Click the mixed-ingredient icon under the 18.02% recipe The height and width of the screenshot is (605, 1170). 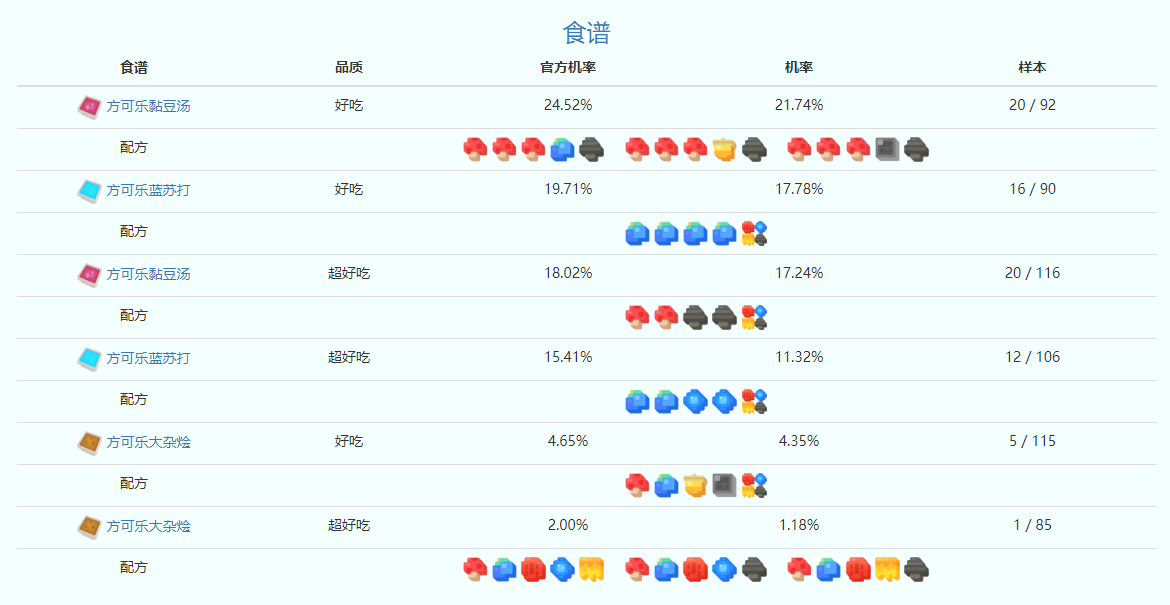point(754,317)
